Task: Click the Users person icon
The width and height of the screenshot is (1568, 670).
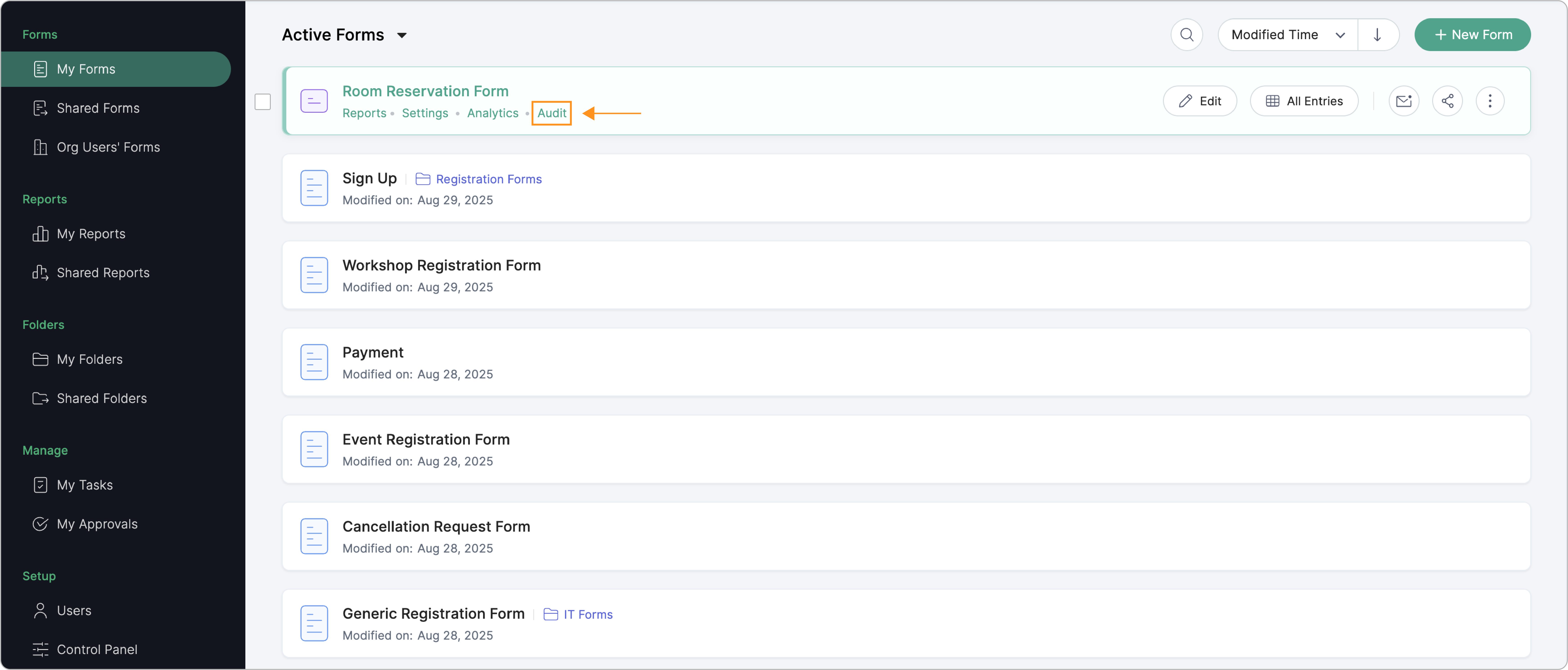Action: coord(40,610)
